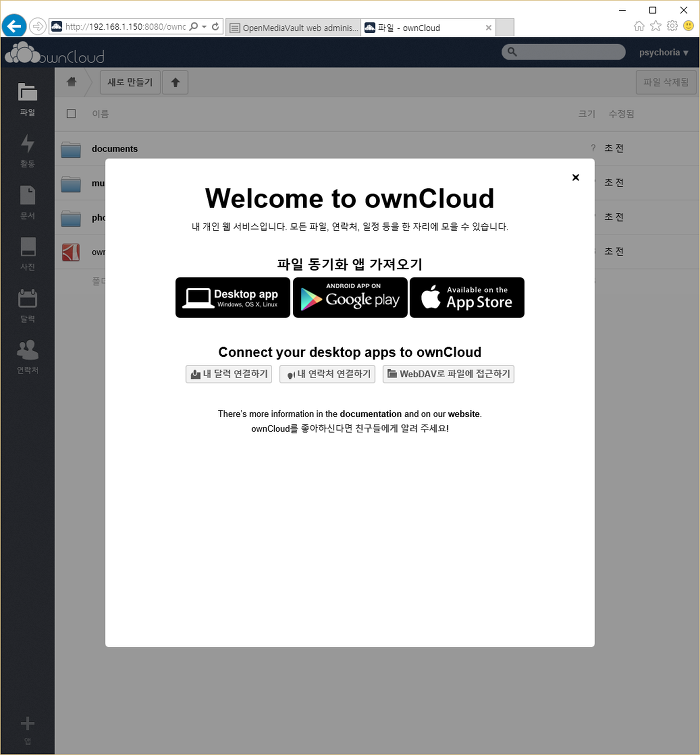Switch to OpenMediaVault web administration tab

293,27
